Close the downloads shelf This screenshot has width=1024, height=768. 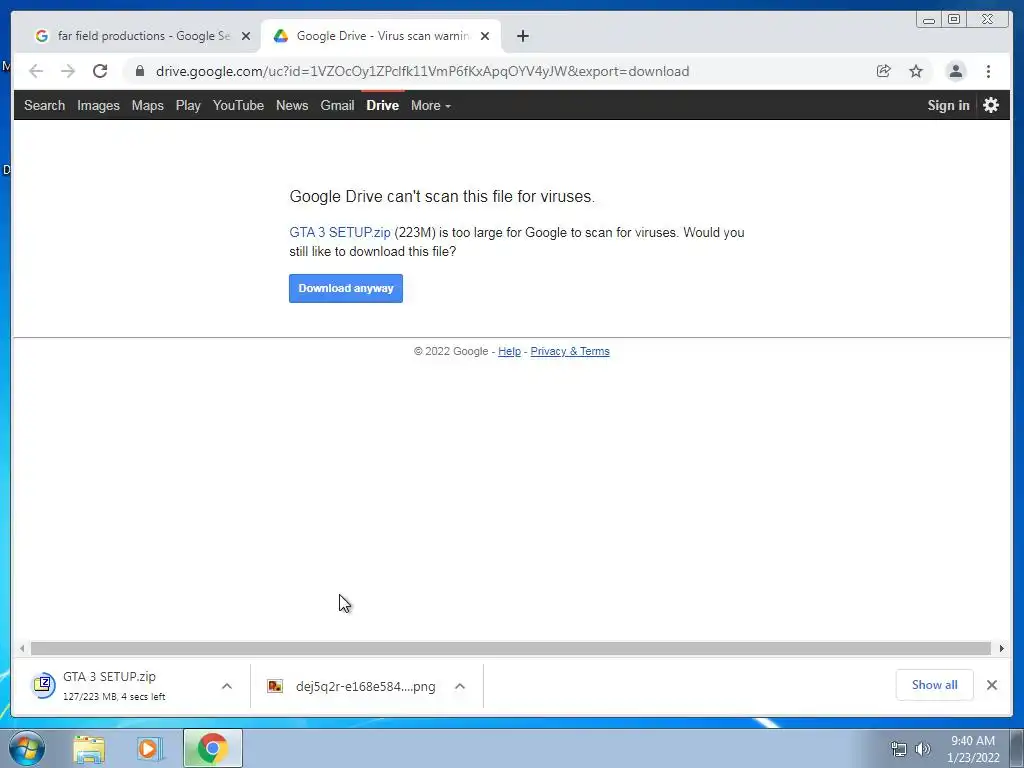tap(991, 685)
